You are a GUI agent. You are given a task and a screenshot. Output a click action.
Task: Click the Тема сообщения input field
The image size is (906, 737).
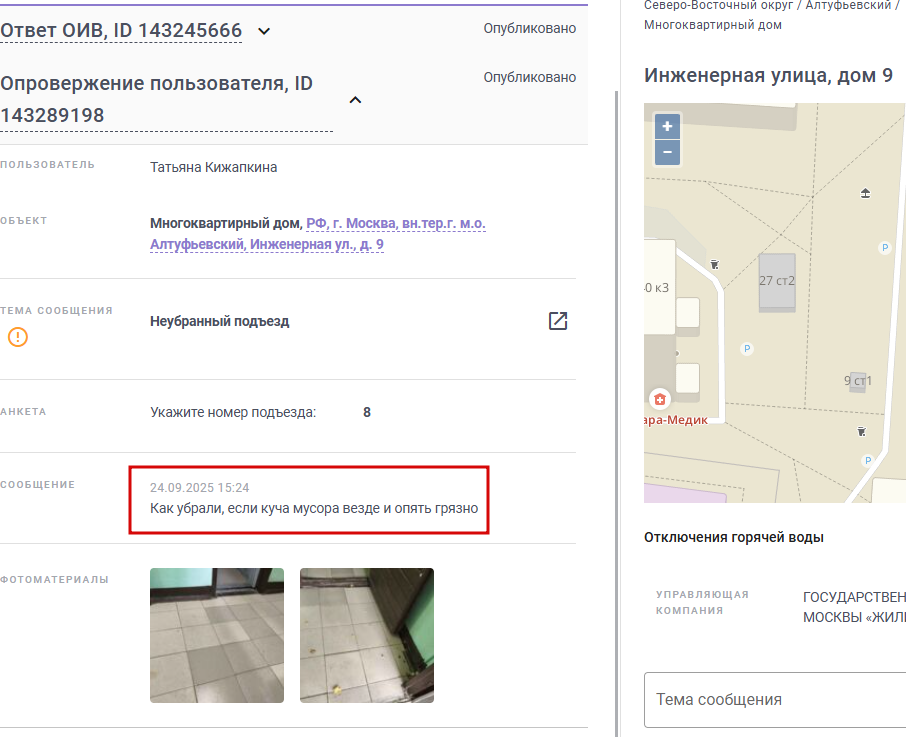[775, 700]
